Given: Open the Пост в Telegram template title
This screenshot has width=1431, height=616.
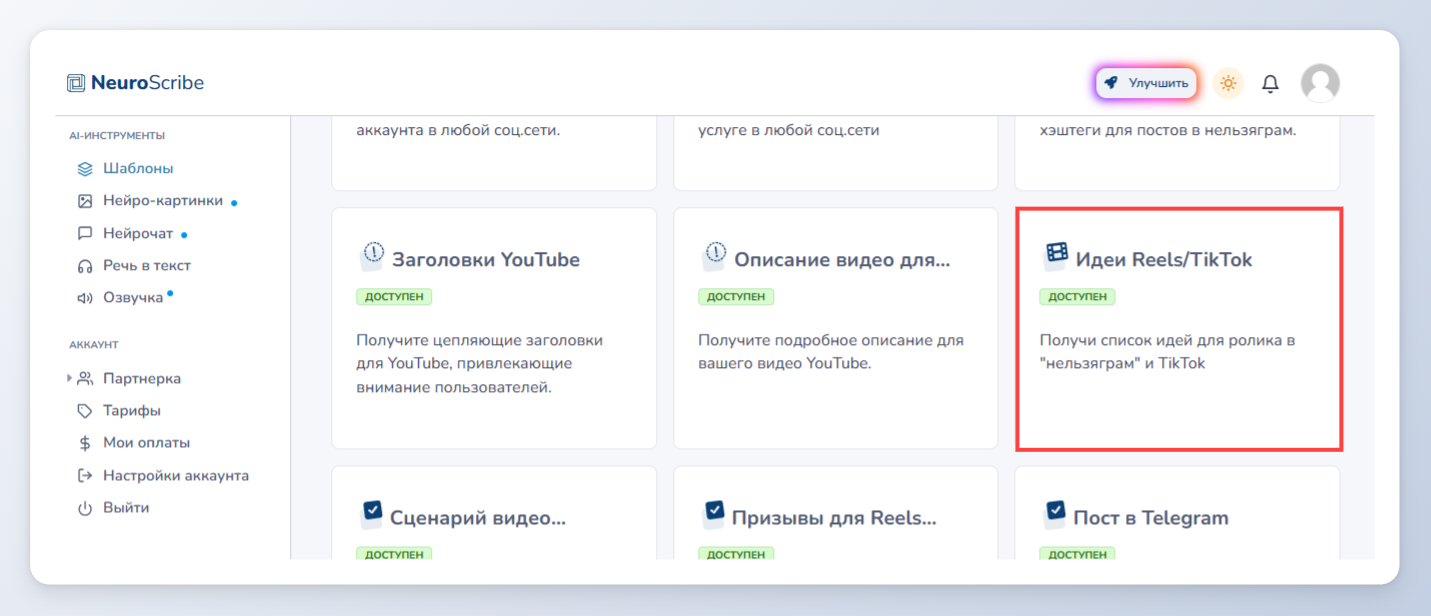Looking at the screenshot, I should pos(1151,518).
